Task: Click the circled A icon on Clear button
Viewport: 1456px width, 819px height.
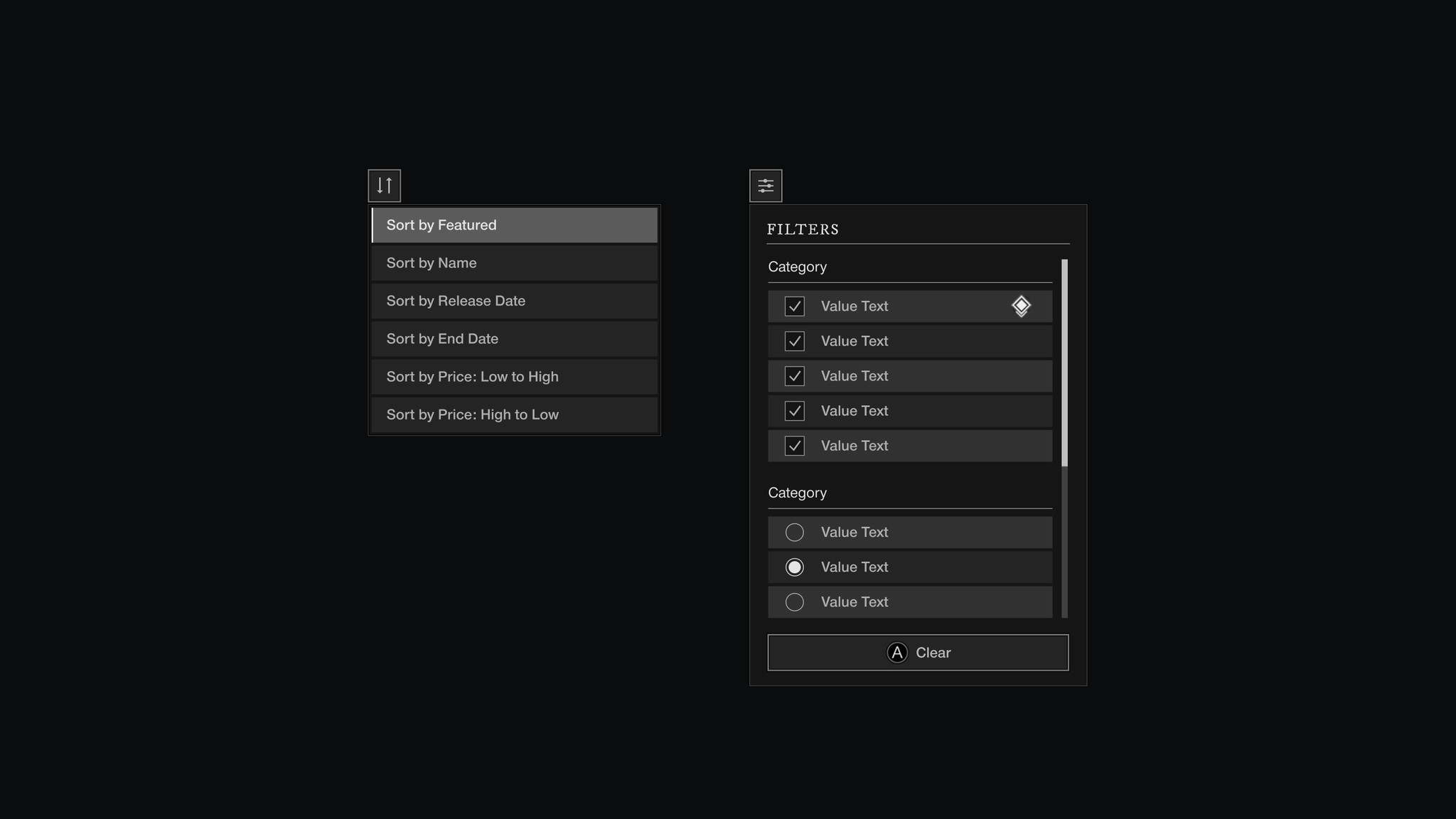Action: click(x=897, y=653)
